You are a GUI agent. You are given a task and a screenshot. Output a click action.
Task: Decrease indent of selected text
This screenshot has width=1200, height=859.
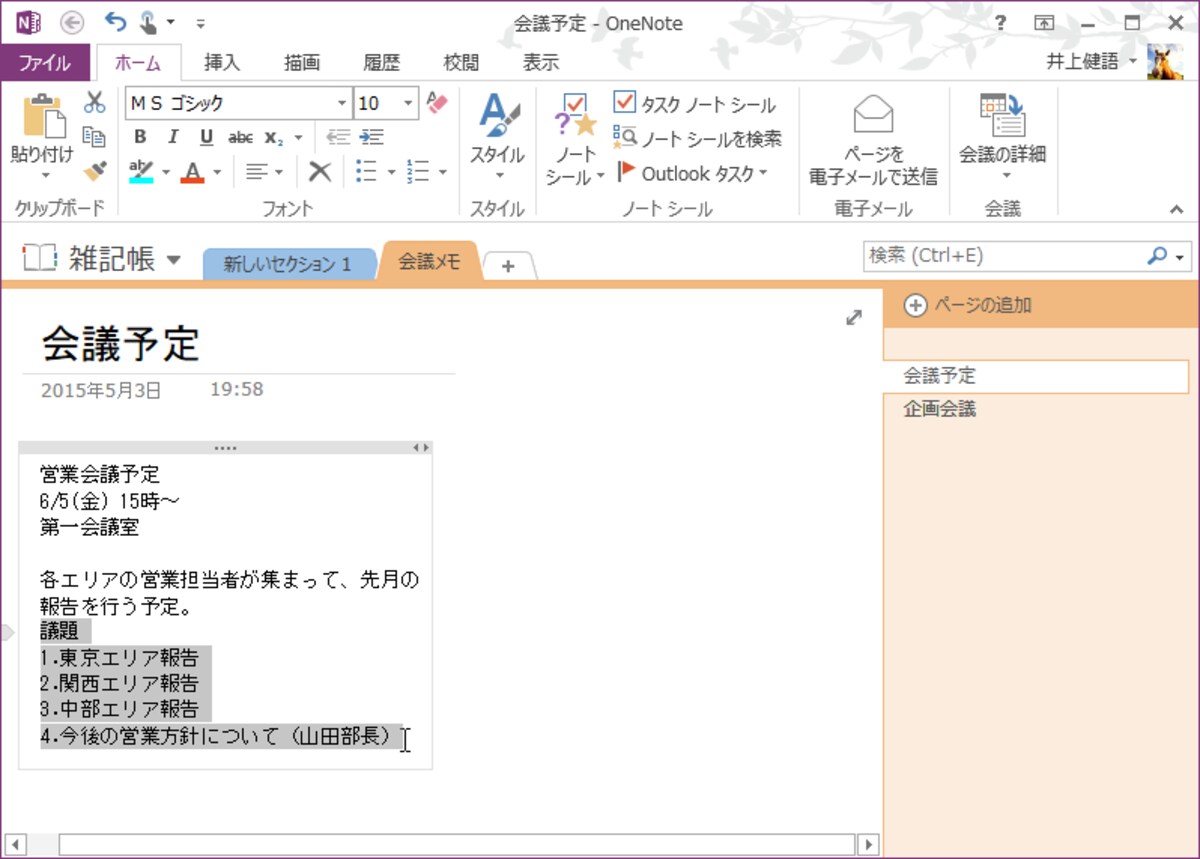coord(338,138)
